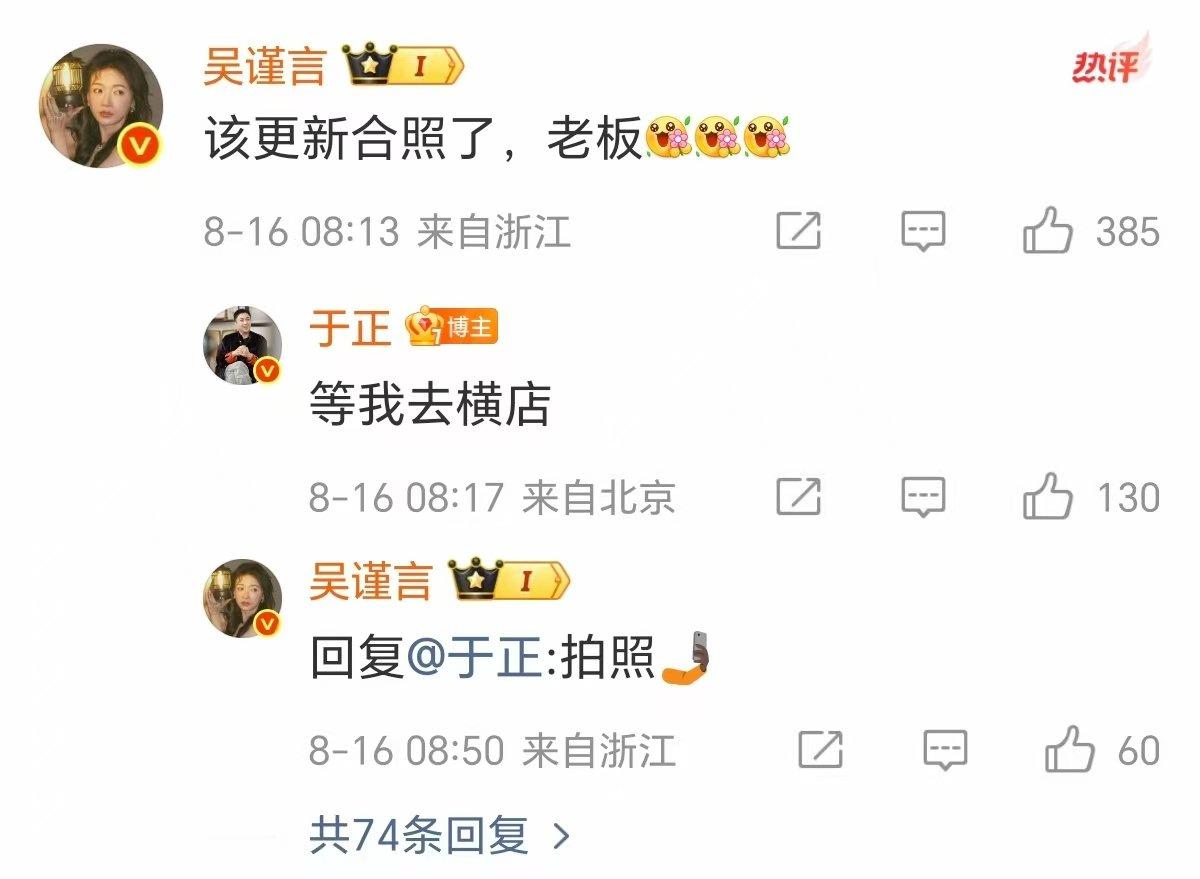Open the small 吴谨言 avatar in the replies

[244, 598]
